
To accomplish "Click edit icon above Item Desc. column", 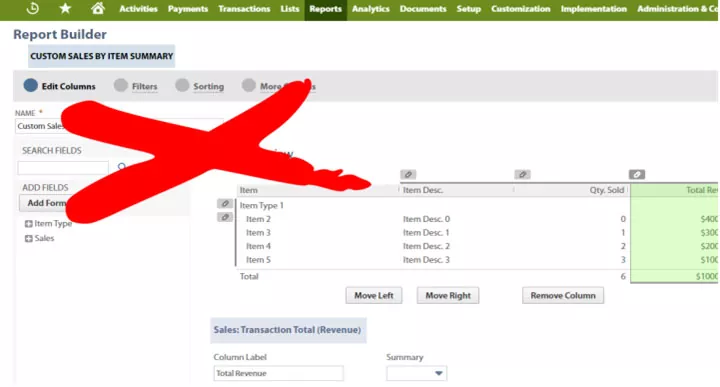I will tap(408, 174).
